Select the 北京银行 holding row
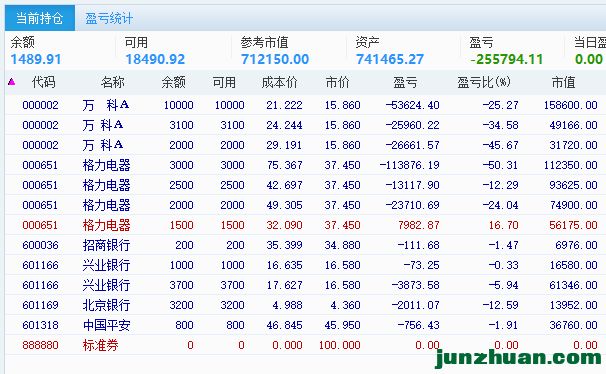Image resolution: width=606 pixels, height=374 pixels. [305, 305]
